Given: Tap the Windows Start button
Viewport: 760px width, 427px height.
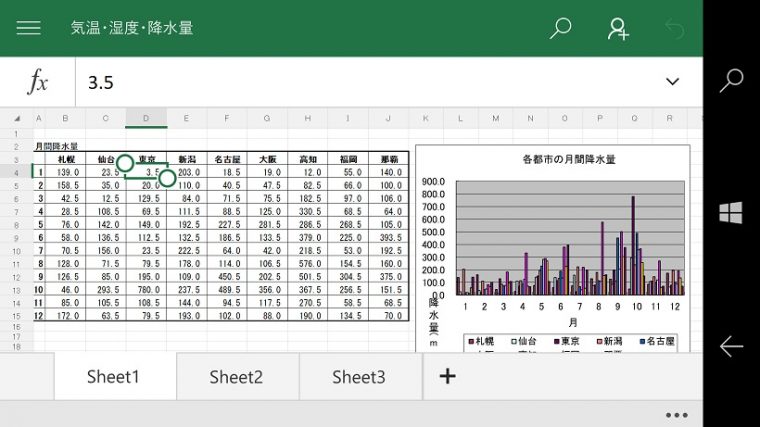Looking at the screenshot, I should point(730,213).
